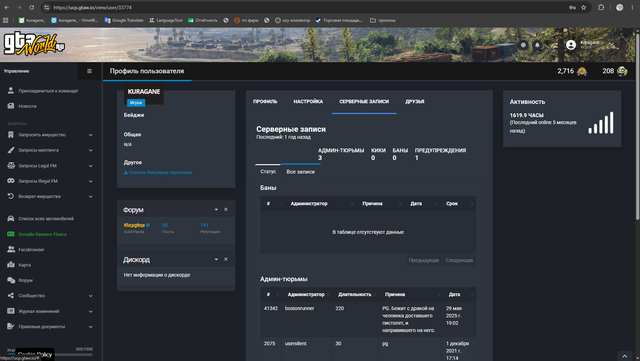Expand the Правовые документы chevron

pyautogui.click(x=91, y=327)
